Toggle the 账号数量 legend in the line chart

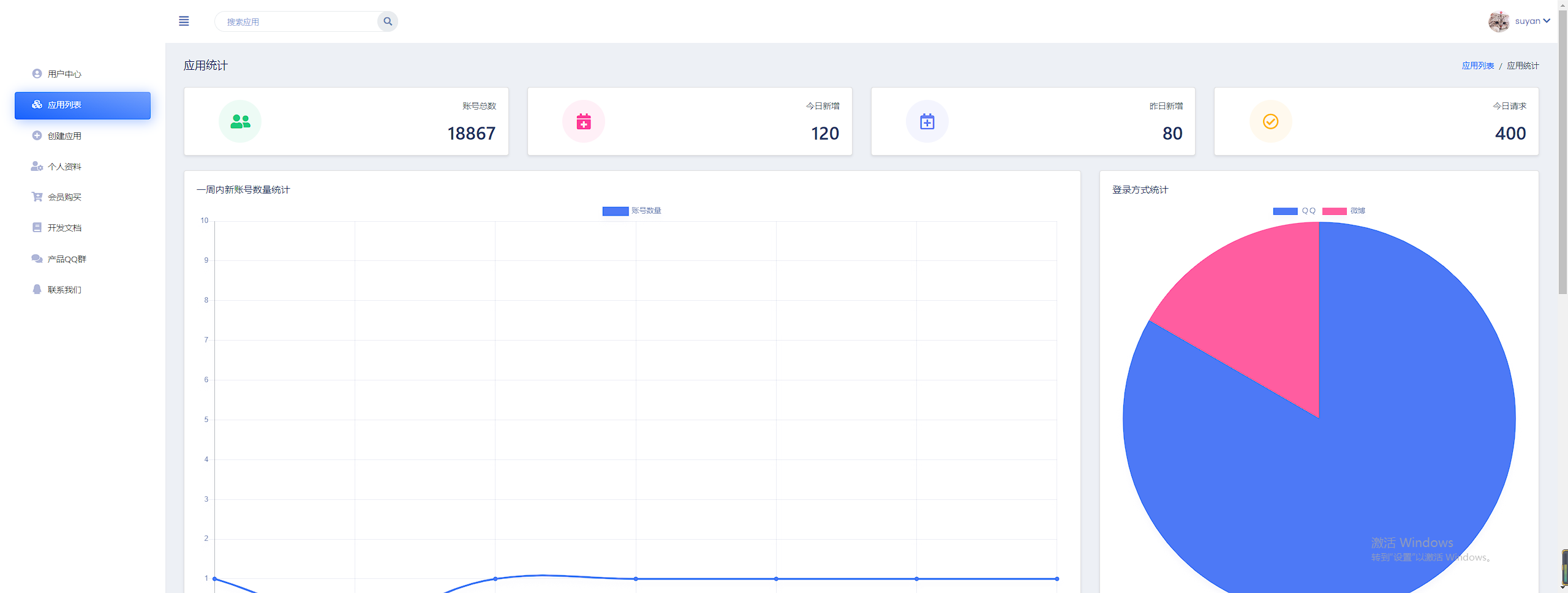pyautogui.click(x=631, y=211)
